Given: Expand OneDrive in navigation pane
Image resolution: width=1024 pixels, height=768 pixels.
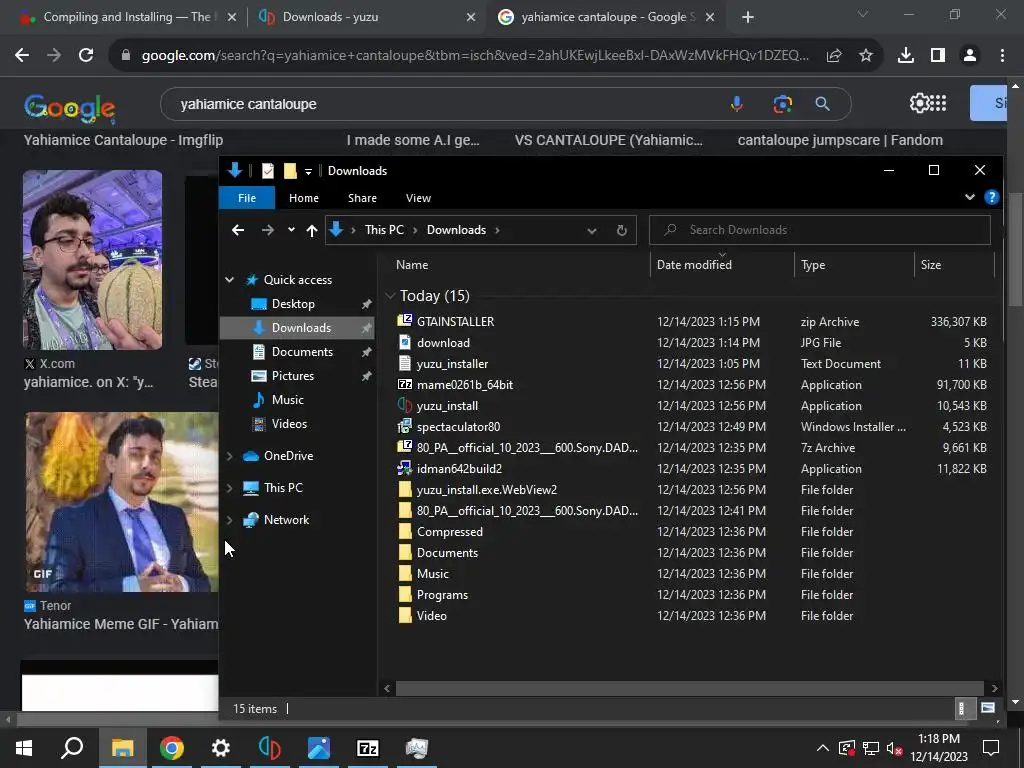Looking at the screenshot, I should (x=229, y=456).
